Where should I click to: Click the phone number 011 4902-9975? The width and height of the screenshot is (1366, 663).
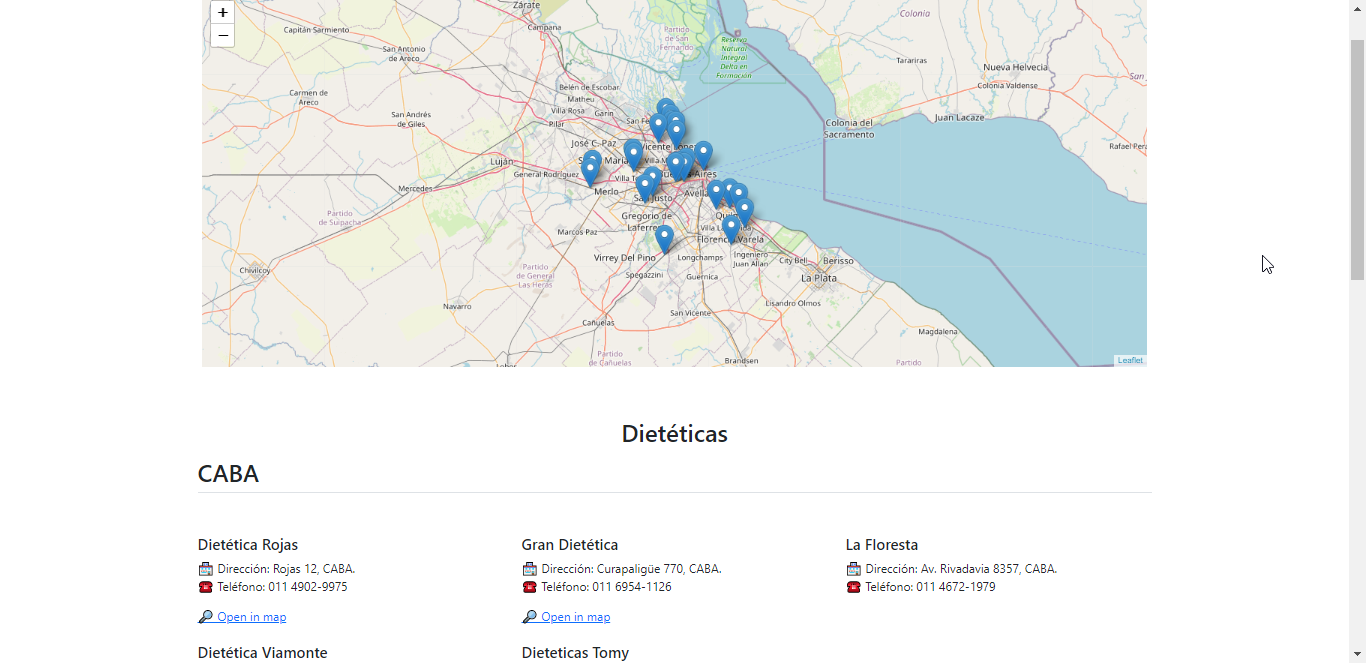click(308, 587)
